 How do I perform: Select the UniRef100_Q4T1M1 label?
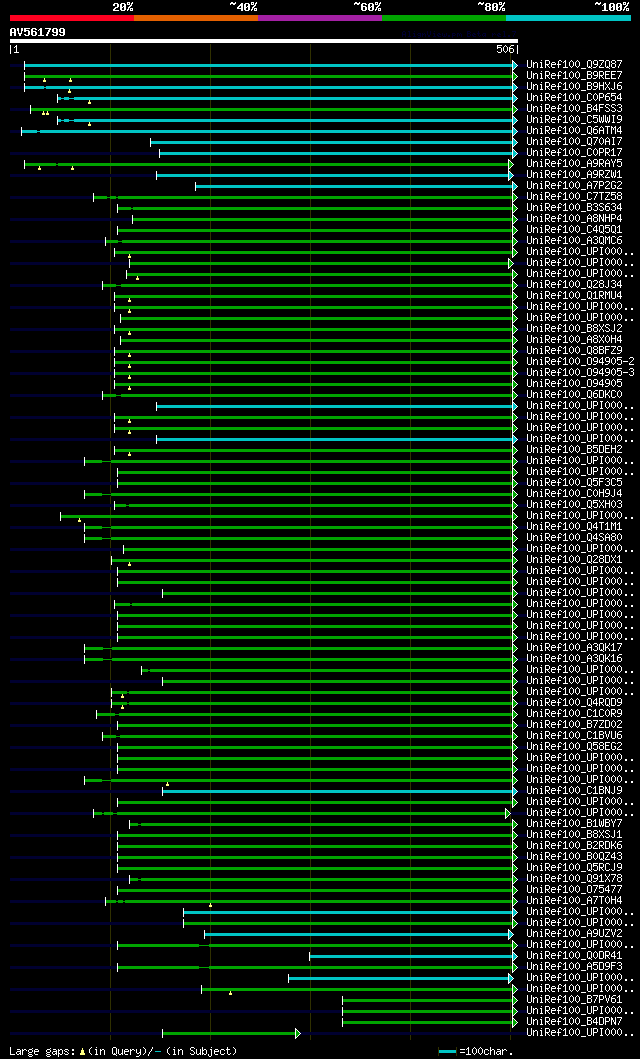point(575,527)
